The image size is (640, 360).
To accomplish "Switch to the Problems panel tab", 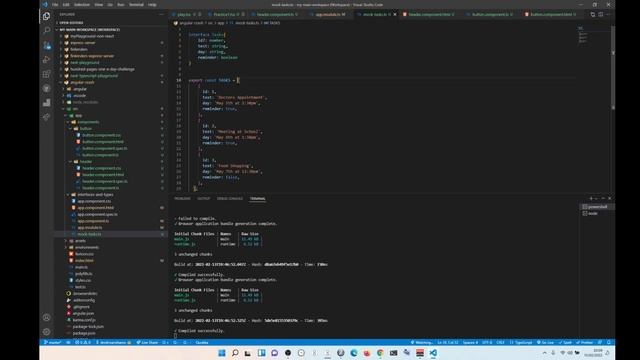I will (x=182, y=199).
